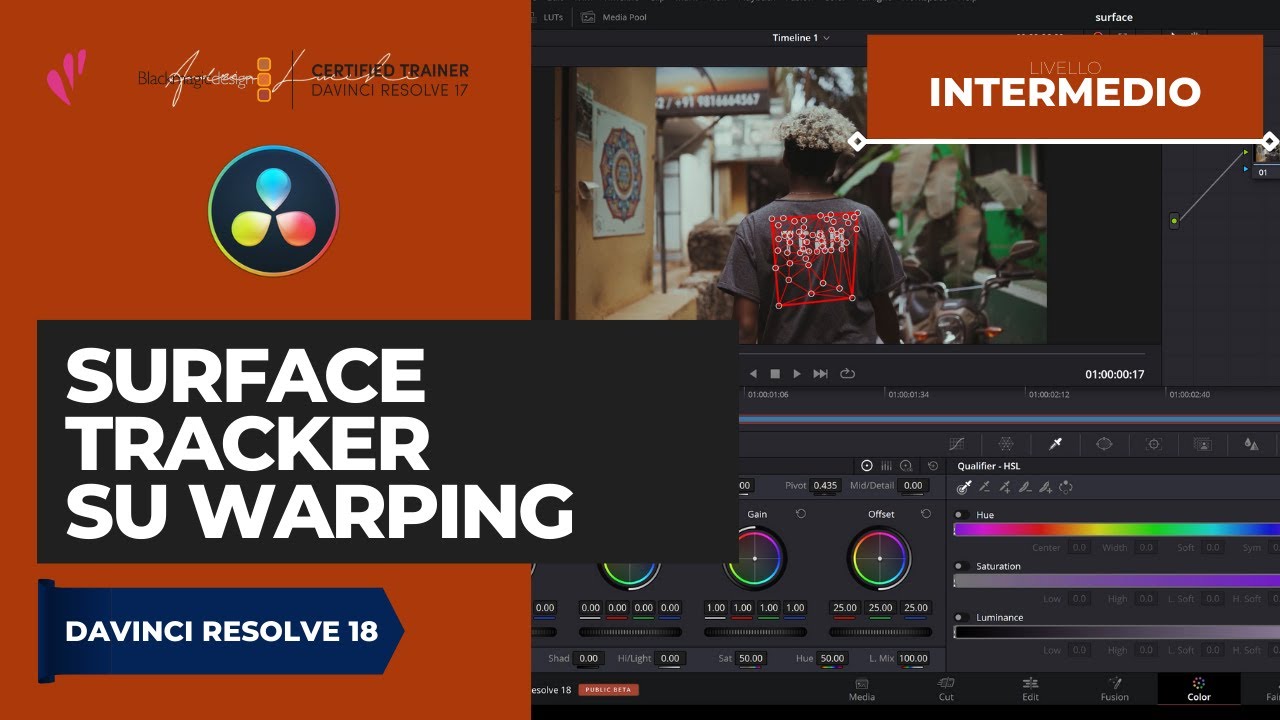This screenshot has width=1280, height=720.
Task: Click the Hue range color bar
Action: (x=1117, y=530)
